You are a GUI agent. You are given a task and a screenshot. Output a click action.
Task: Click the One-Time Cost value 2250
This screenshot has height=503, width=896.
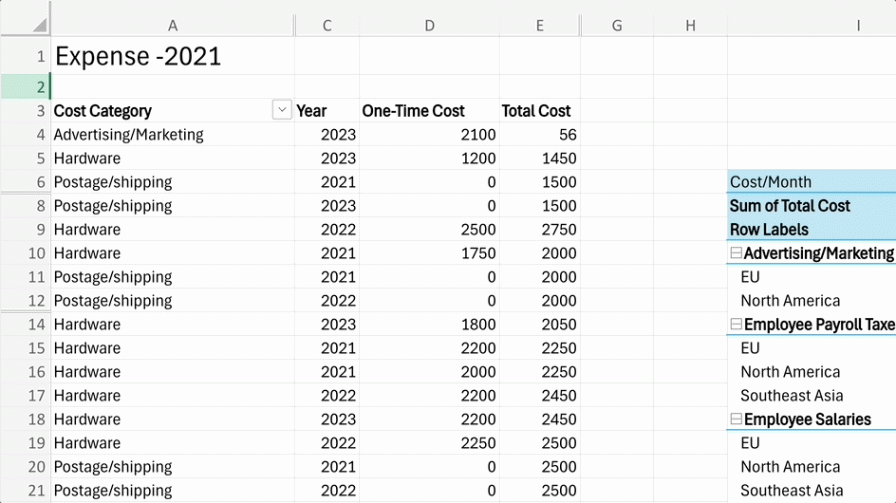click(429, 443)
